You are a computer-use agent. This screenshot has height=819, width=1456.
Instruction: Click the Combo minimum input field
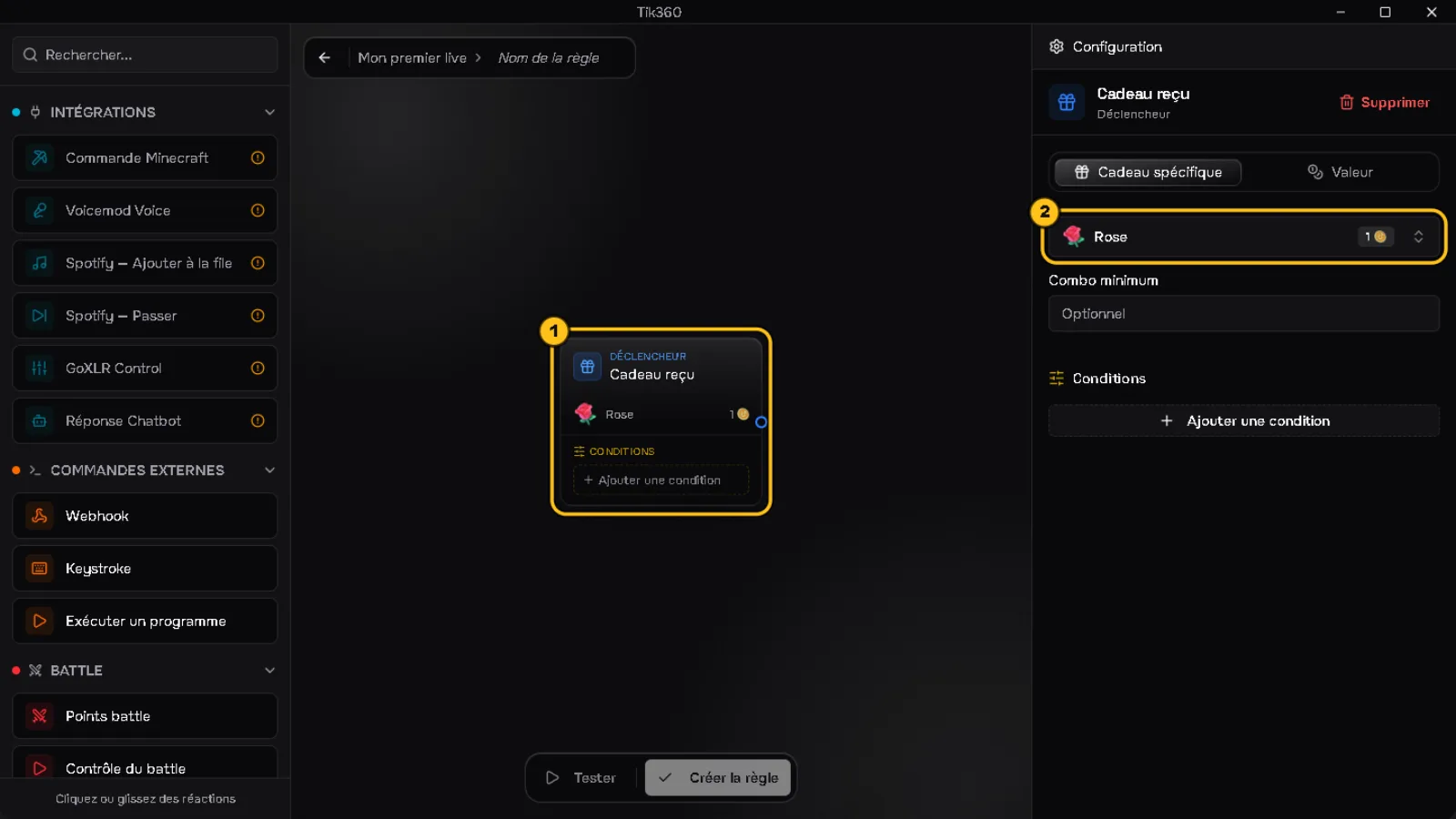[x=1244, y=314]
